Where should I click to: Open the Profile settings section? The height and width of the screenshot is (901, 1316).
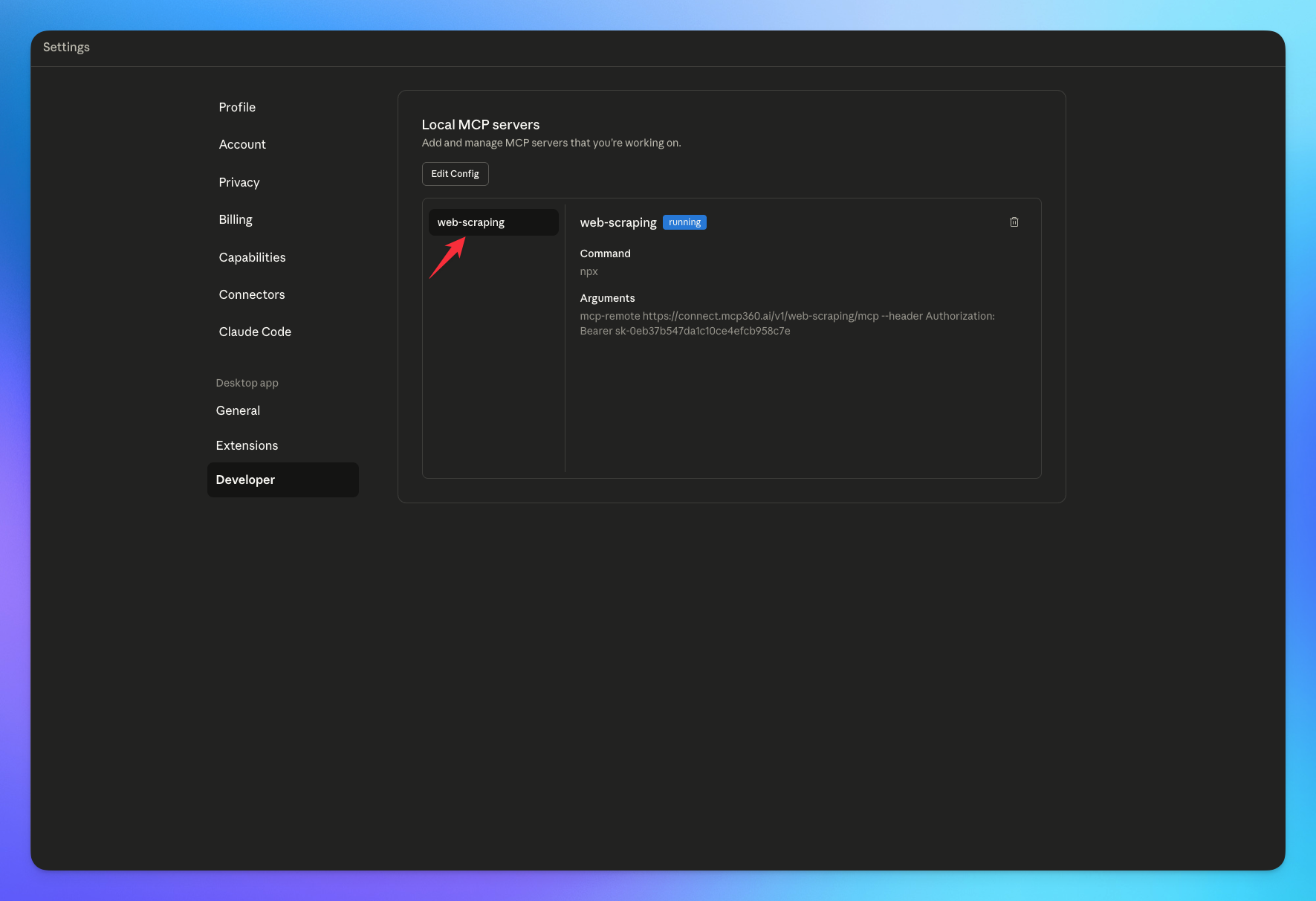pos(237,107)
